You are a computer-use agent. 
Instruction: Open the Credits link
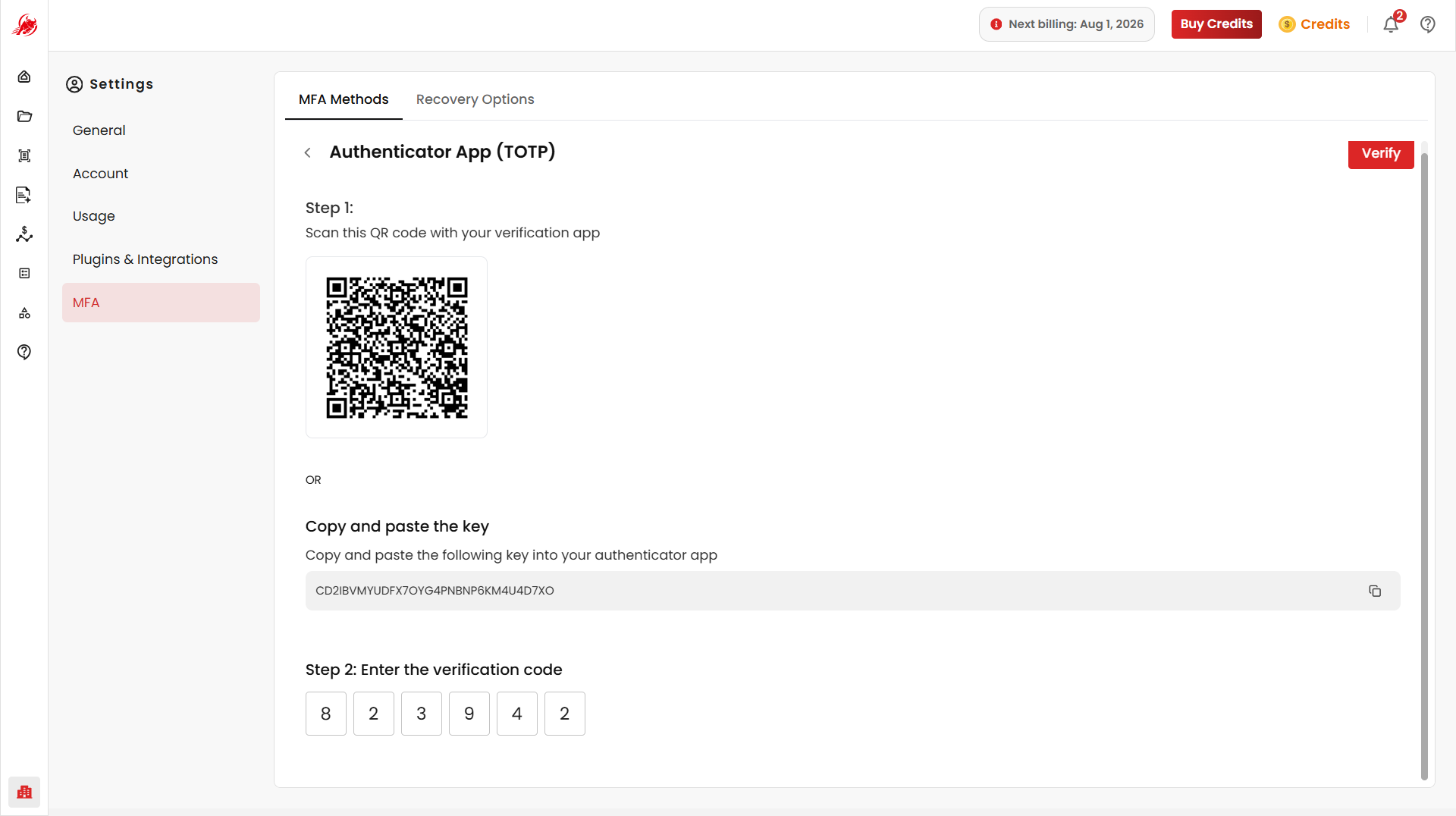[x=1325, y=24]
